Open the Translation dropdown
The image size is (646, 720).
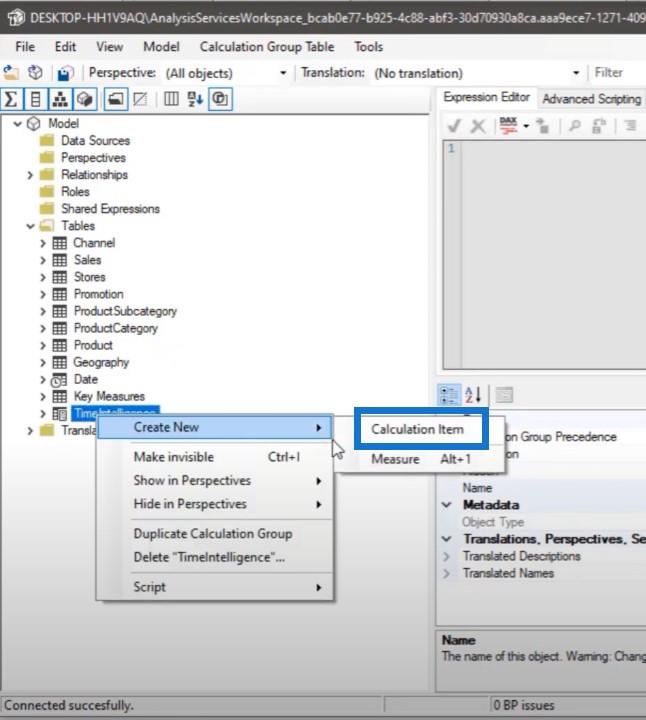tap(576, 73)
